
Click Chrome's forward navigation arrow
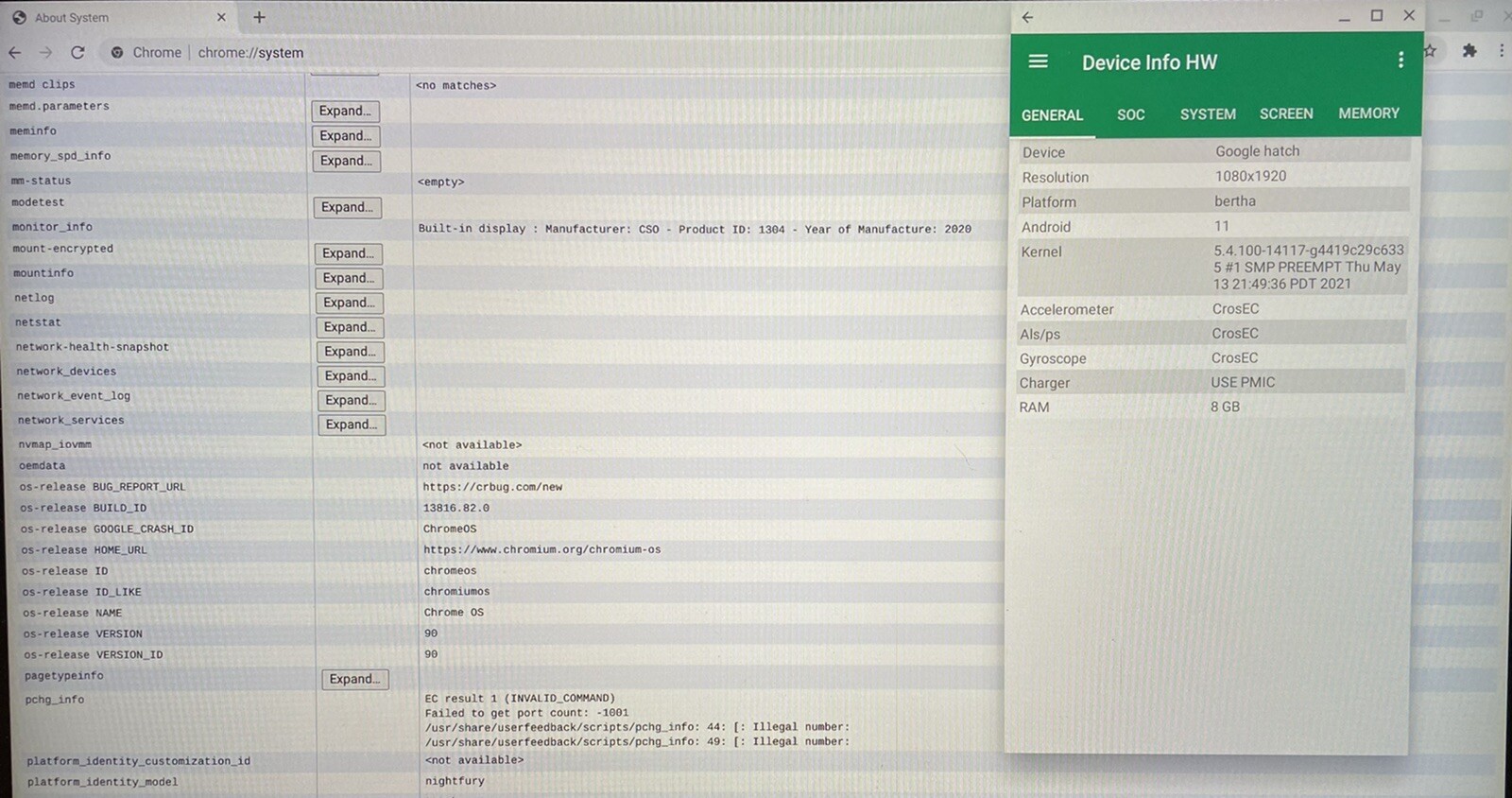[x=45, y=53]
